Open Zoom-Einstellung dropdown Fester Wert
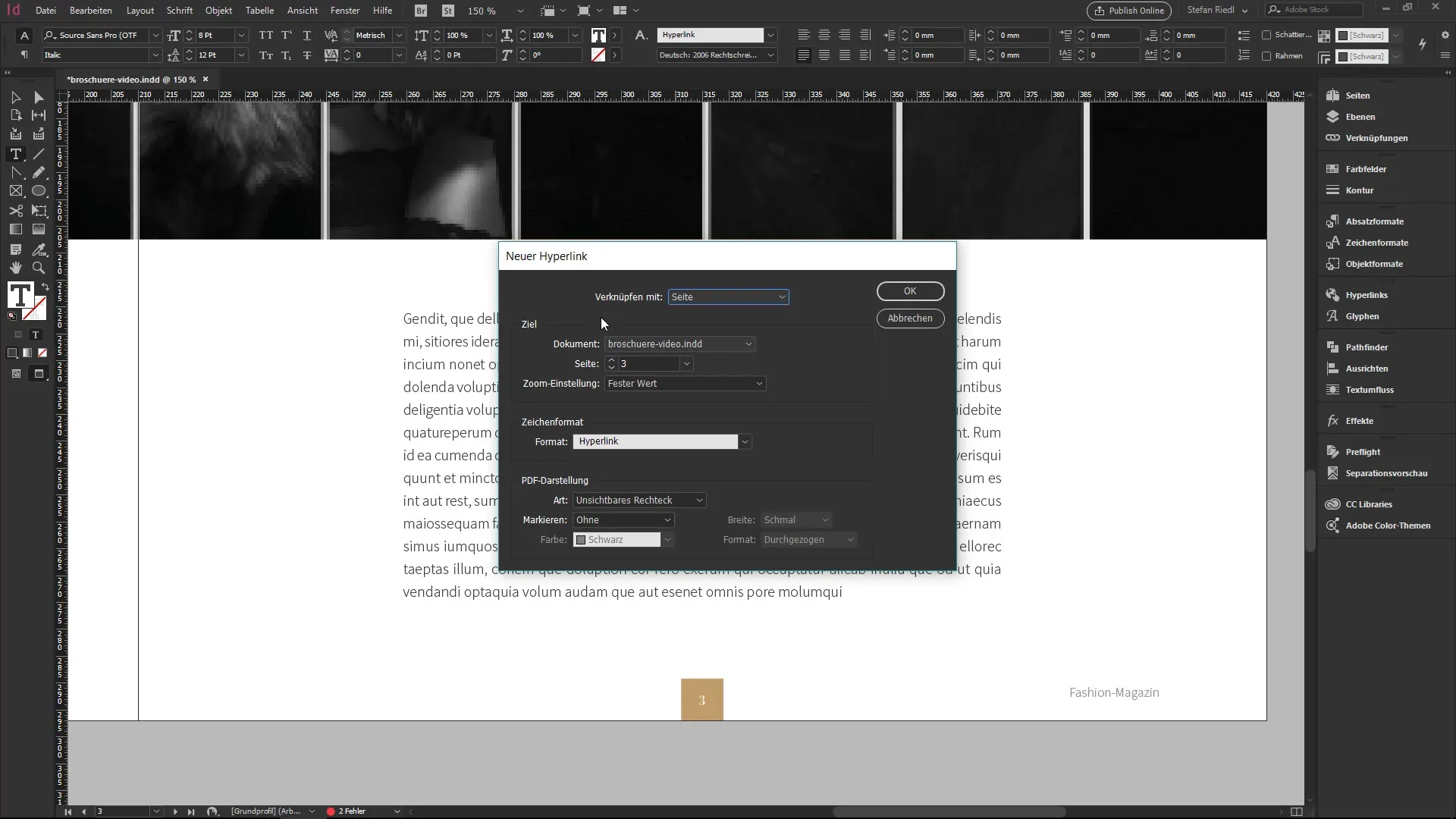 685,384
